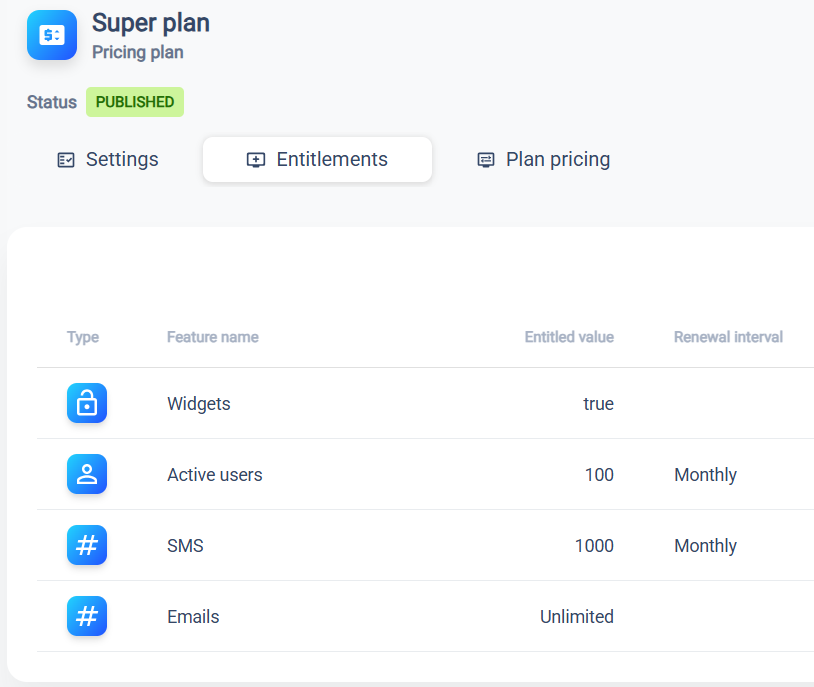Click the Plan pricing tab icon
The height and width of the screenshot is (687, 814).
(x=486, y=160)
